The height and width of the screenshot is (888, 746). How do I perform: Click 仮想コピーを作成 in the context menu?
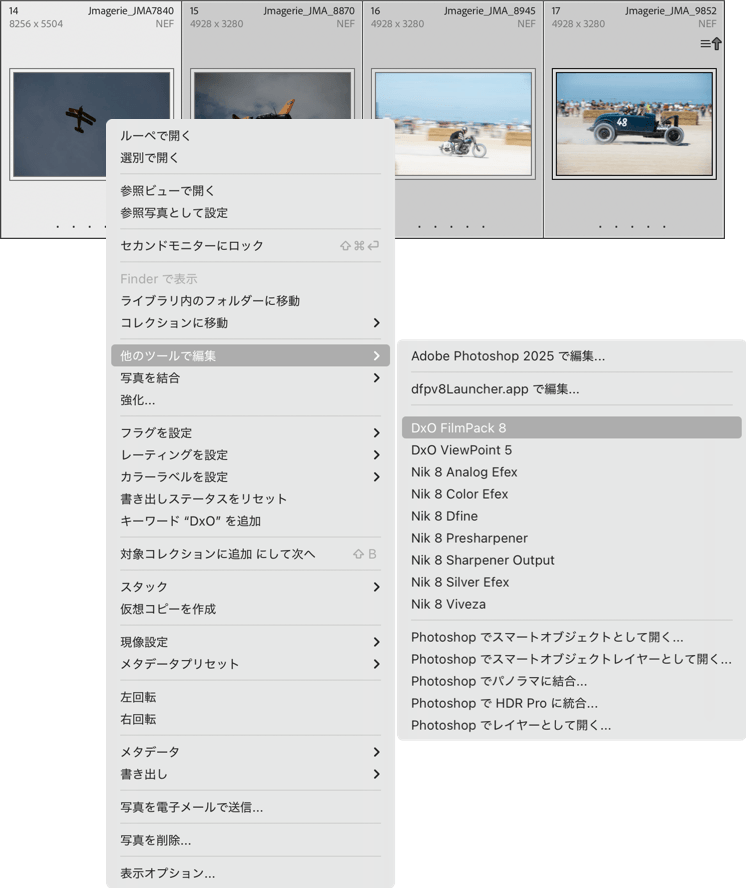(x=168, y=609)
